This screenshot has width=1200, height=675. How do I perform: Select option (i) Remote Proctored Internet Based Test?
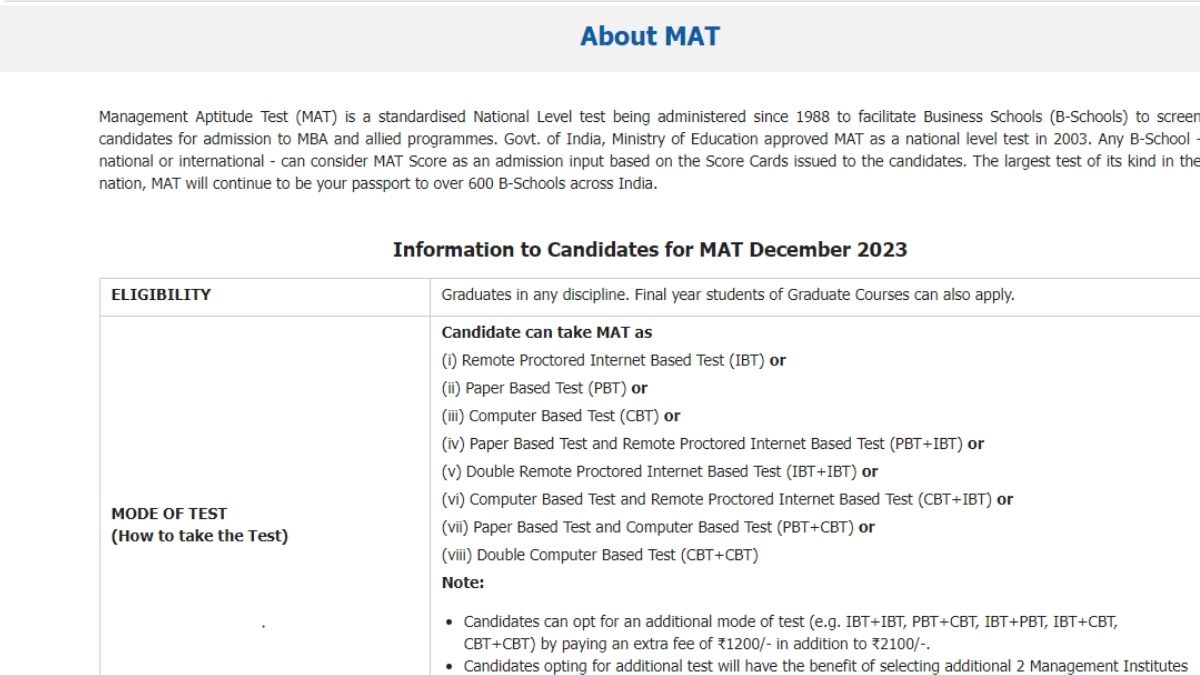613,360
